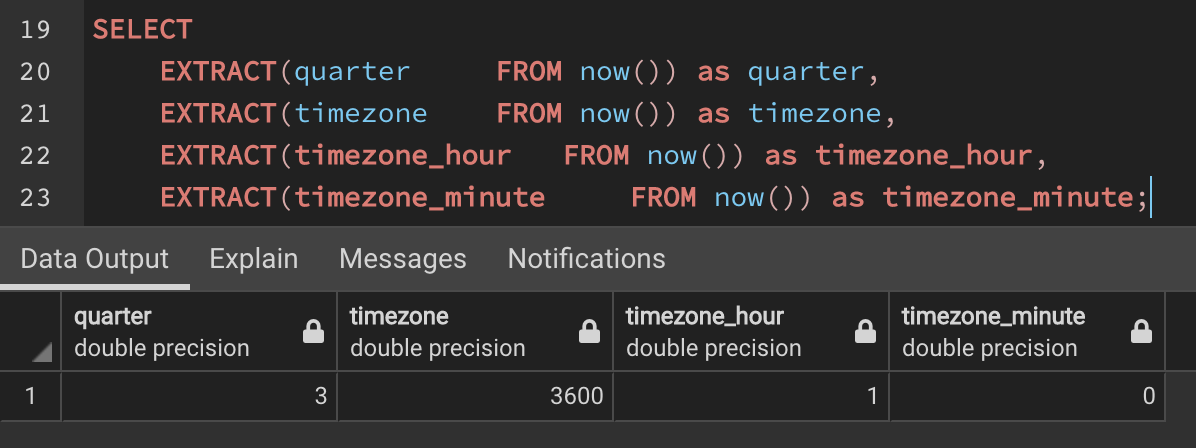Click the select-all triangle in grid corner

pyautogui.click(x=42, y=352)
